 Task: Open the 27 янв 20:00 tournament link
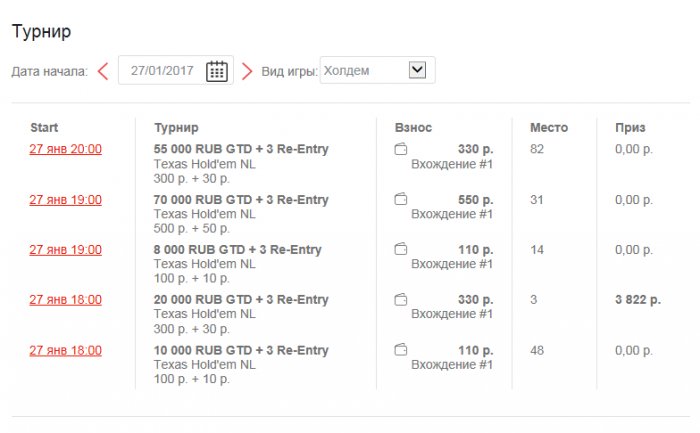(x=65, y=150)
